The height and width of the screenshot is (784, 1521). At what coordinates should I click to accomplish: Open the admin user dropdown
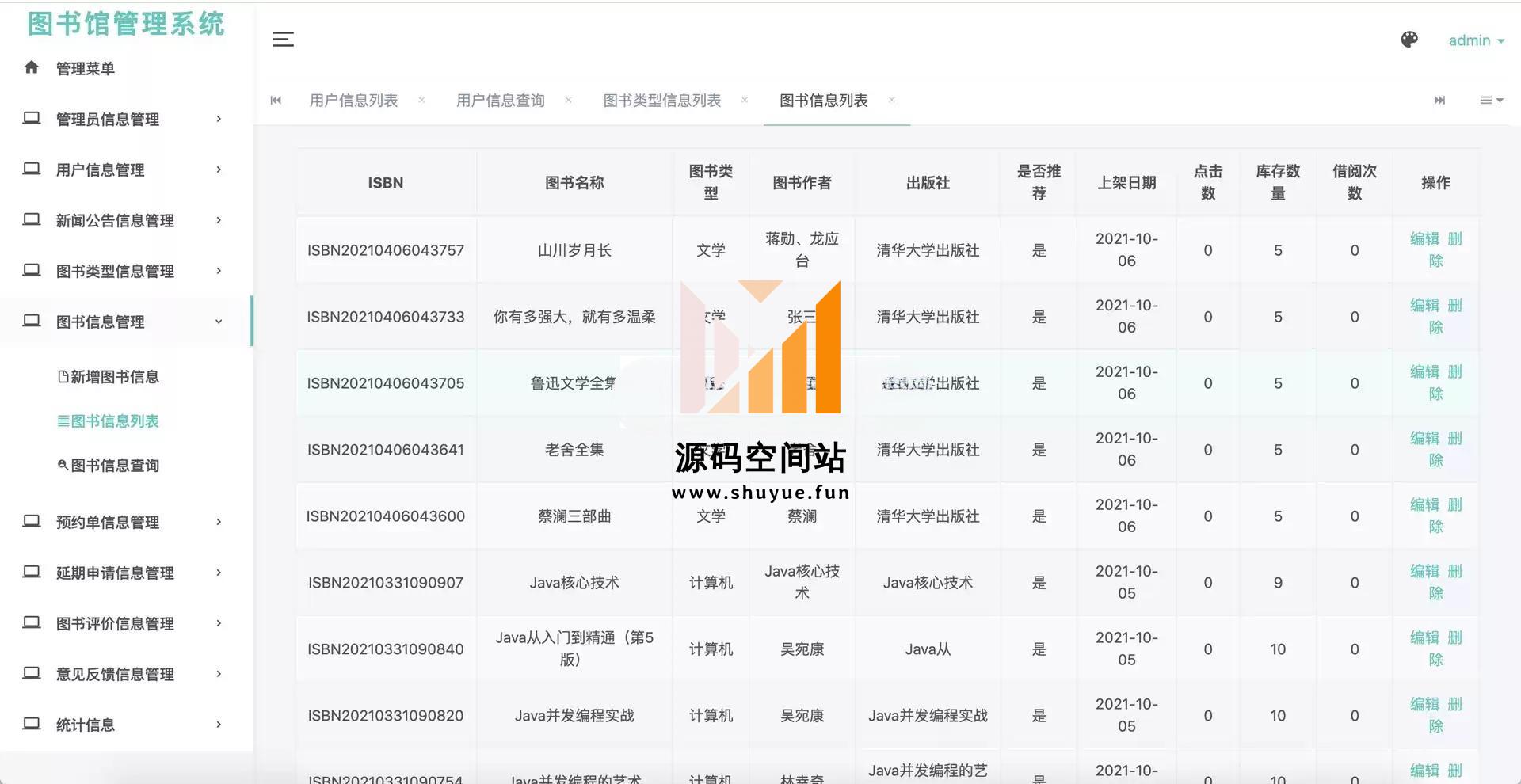coord(1476,40)
